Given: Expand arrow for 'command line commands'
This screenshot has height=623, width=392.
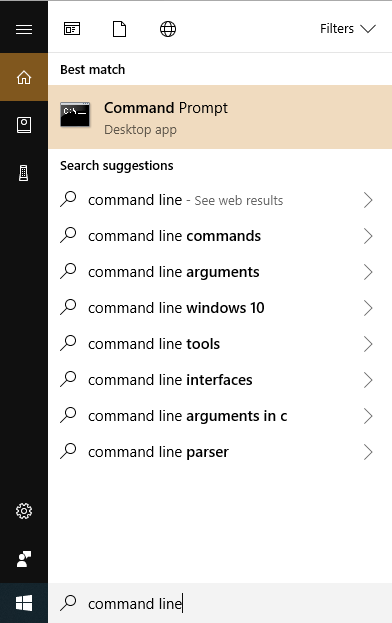Looking at the screenshot, I should [x=368, y=236].
